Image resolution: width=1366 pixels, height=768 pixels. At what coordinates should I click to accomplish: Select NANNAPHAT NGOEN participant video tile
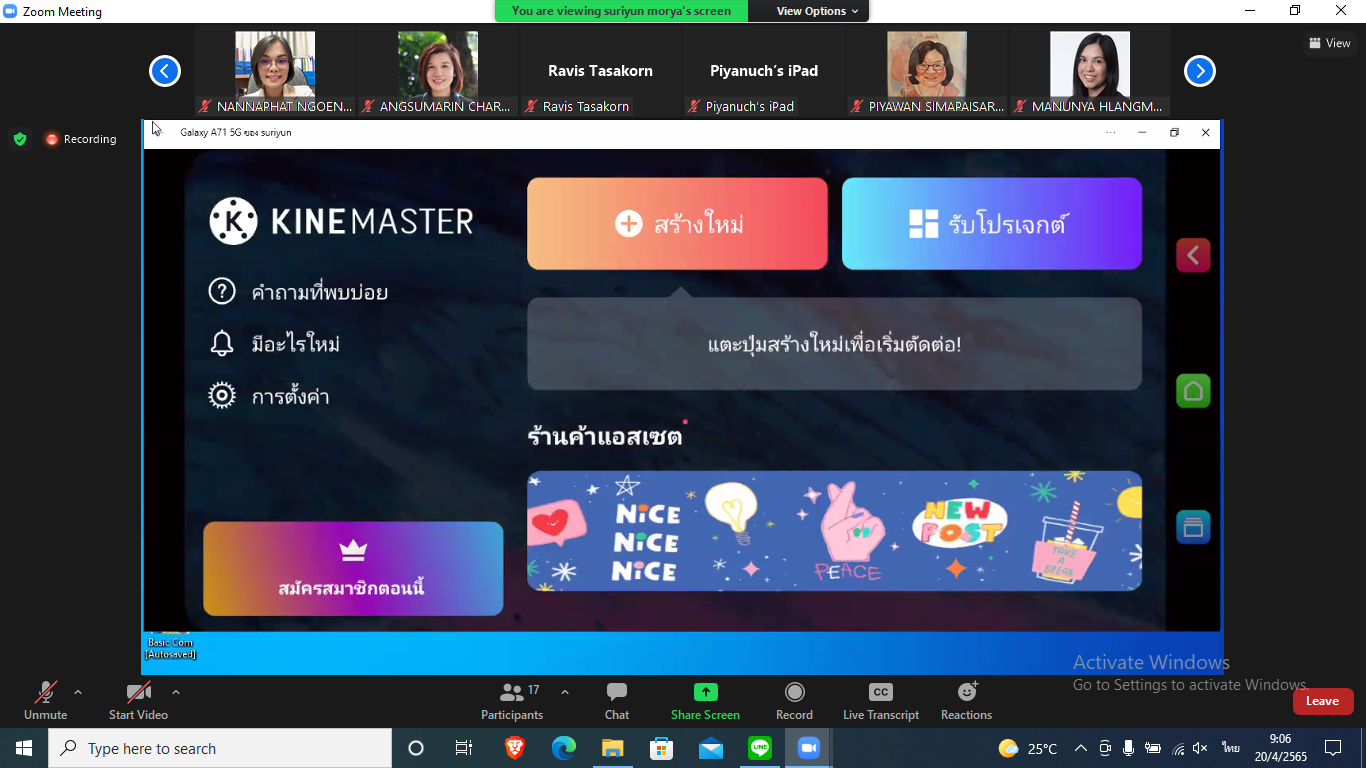tap(275, 73)
